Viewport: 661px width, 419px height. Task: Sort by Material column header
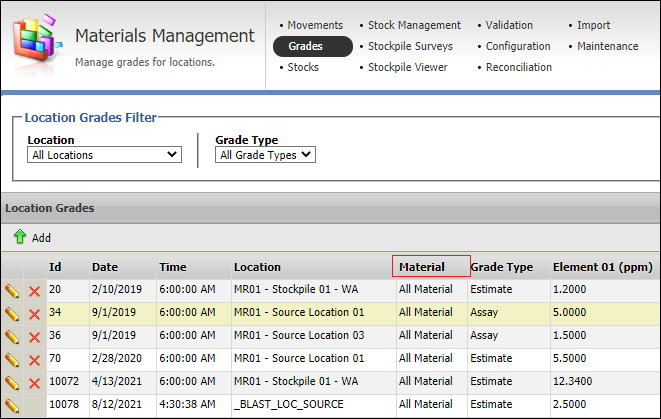coord(422,267)
